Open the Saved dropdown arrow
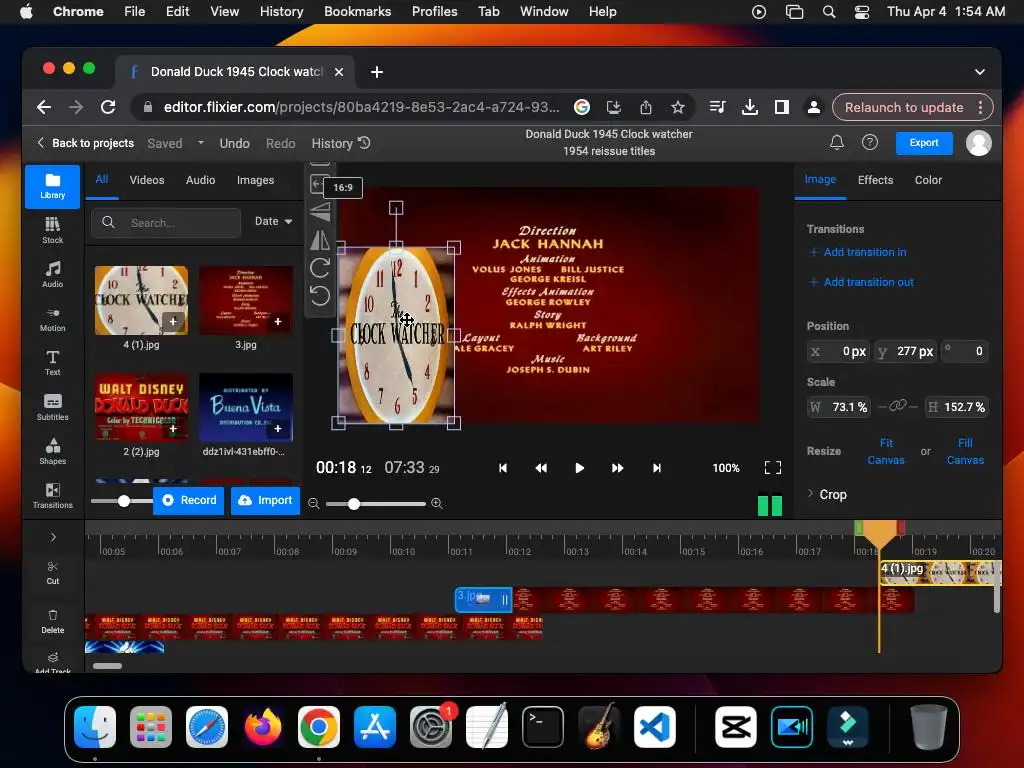The image size is (1024, 768). click(200, 142)
